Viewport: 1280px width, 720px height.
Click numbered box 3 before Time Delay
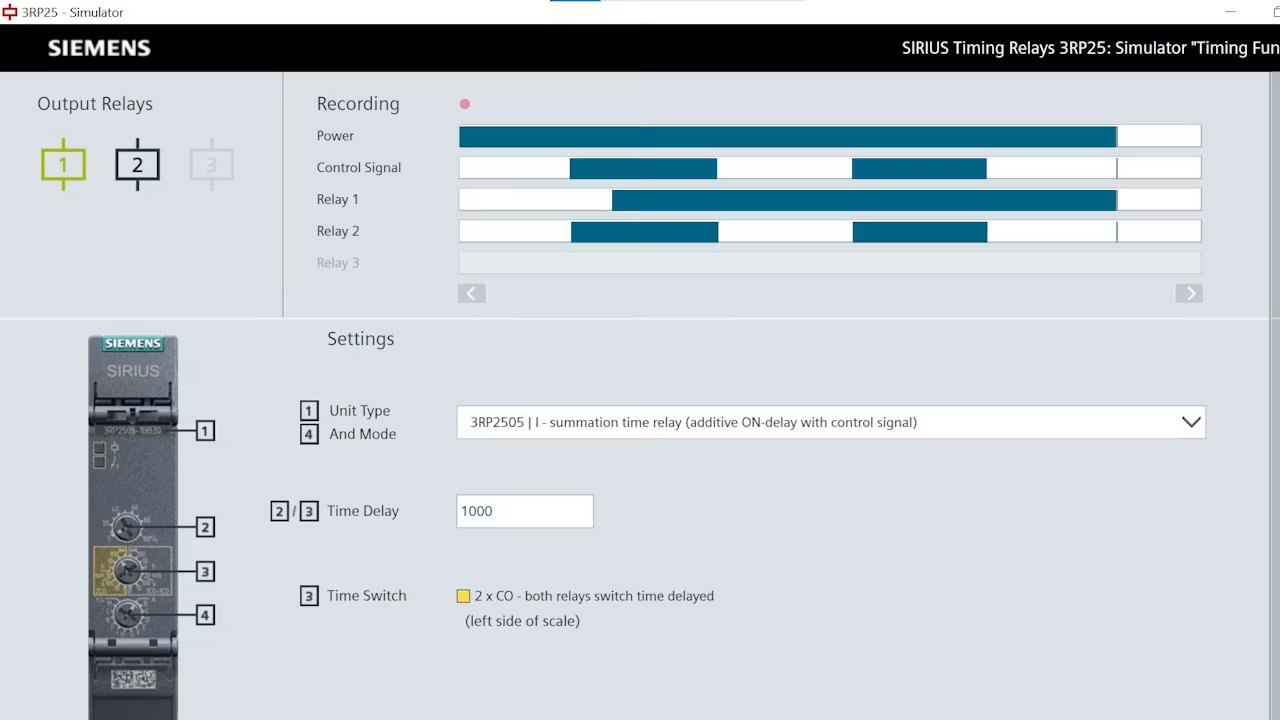[x=309, y=511]
